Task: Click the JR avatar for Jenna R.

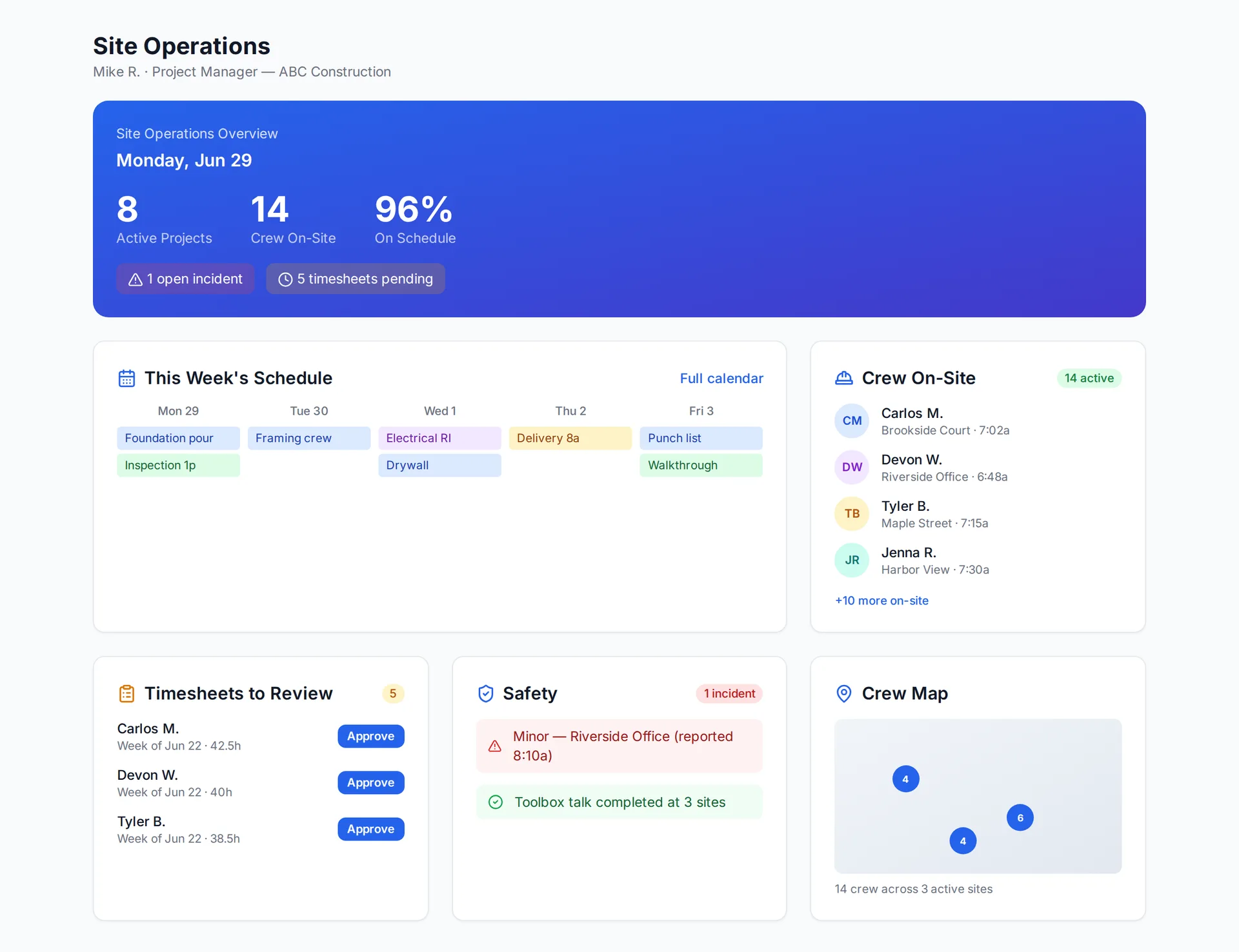Action: 852,560
